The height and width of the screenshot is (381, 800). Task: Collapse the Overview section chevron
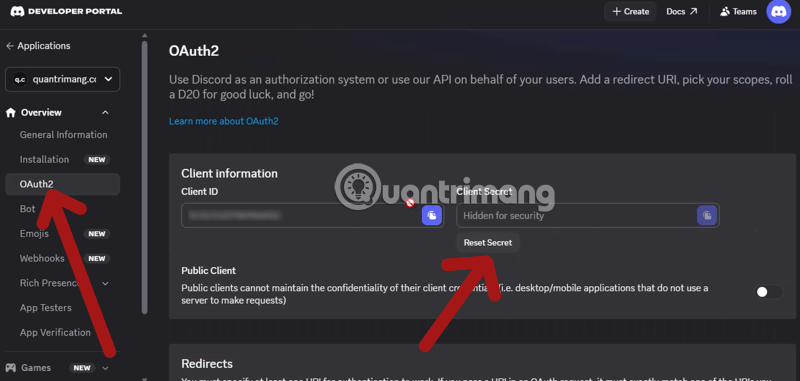pyautogui.click(x=105, y=113)
